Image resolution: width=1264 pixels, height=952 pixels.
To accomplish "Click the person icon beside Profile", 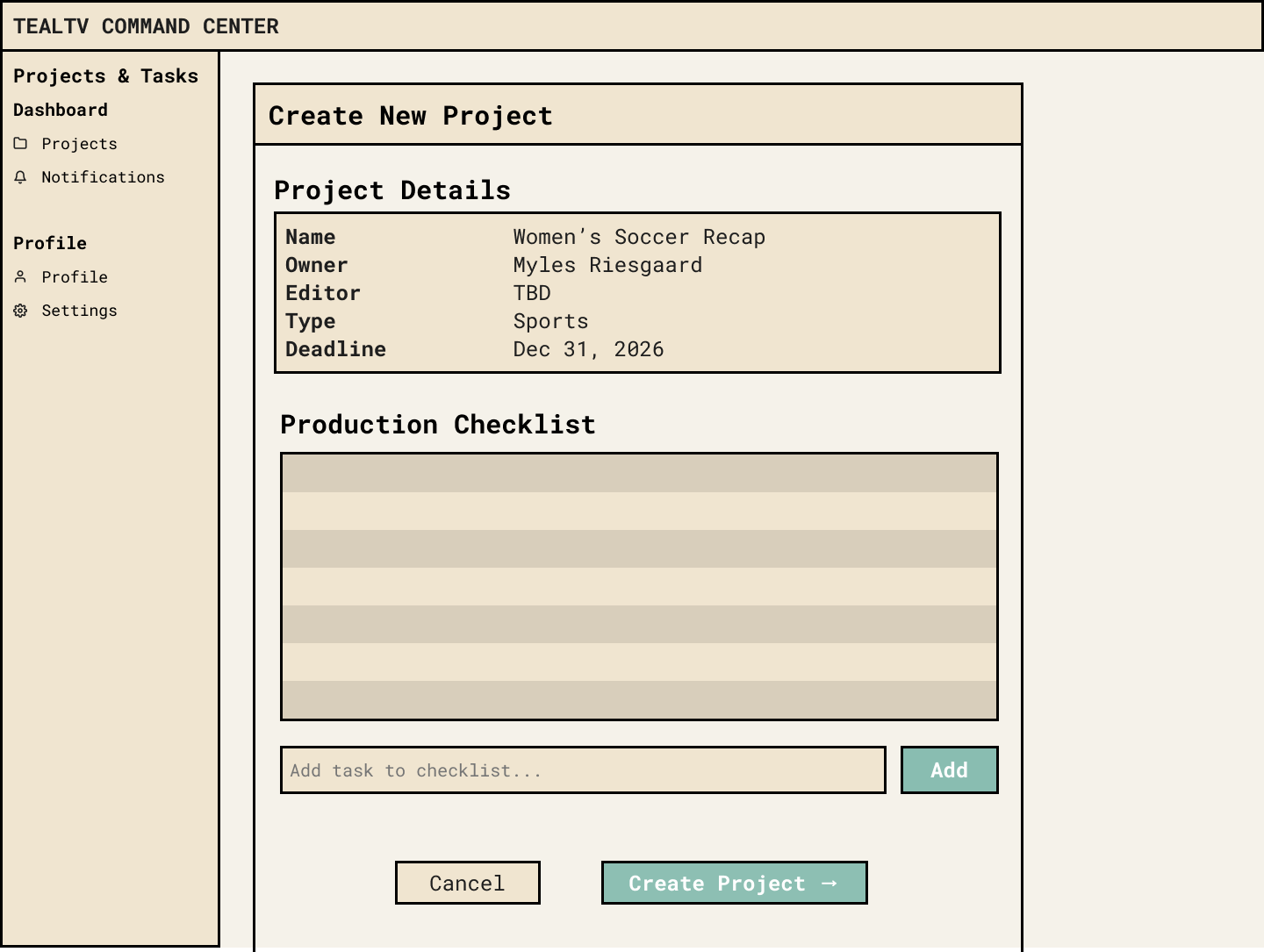I will click(20, 276).
